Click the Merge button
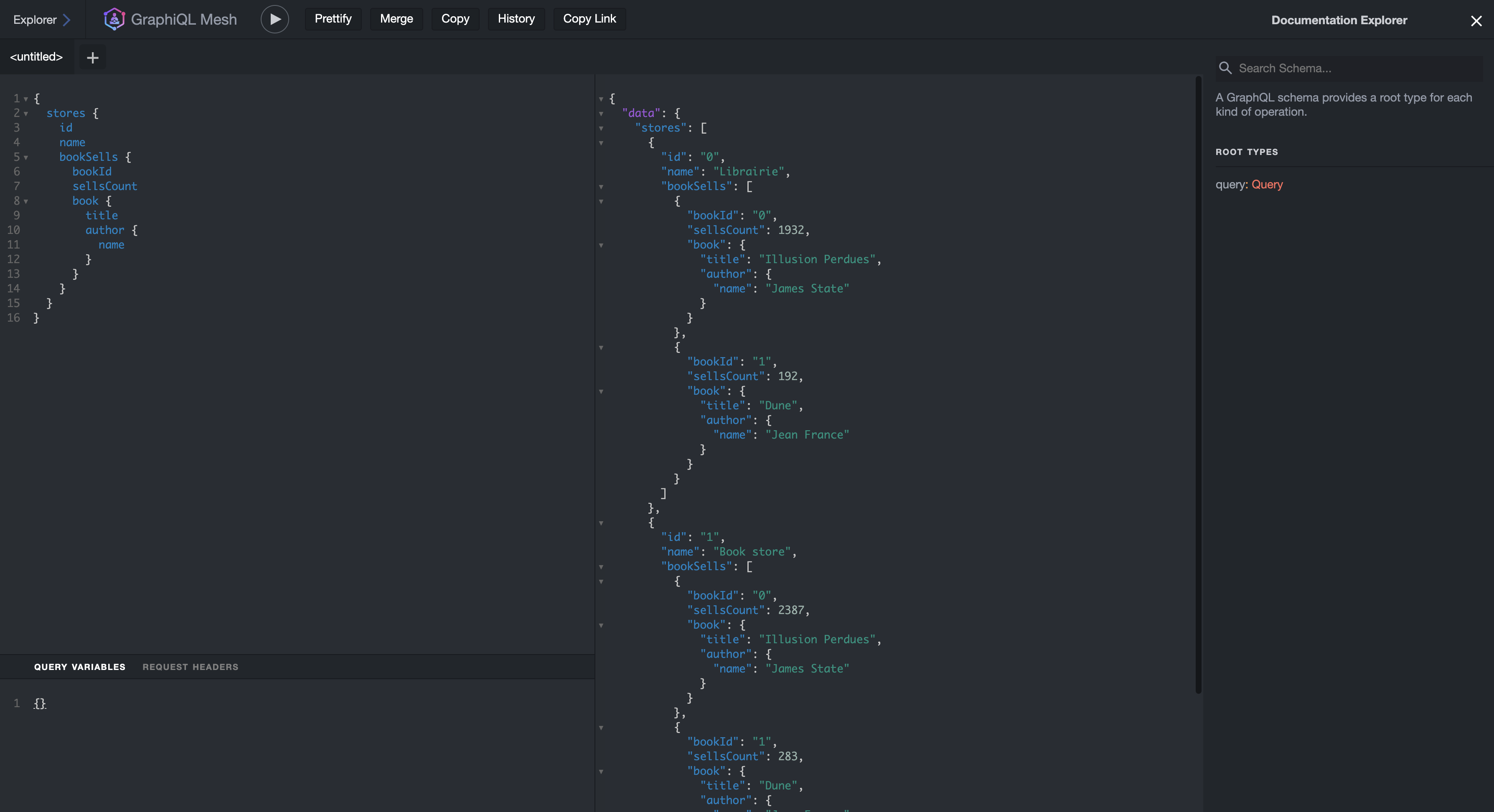Image resolution: width=1494 pixels, height=812 pixels. click(x=396, y=18)
